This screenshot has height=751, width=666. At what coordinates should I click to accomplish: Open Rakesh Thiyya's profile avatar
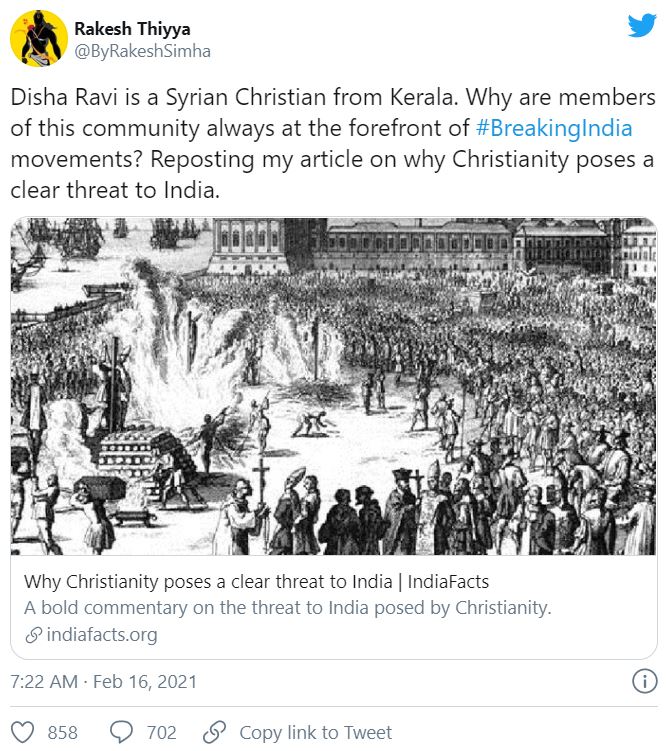tap(35, 41)
